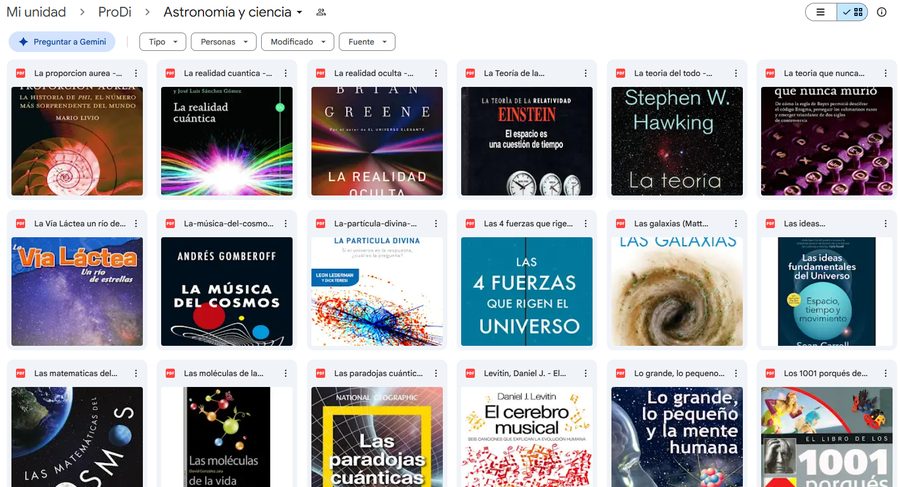Open more options for Las 4 fuerzas file
The height and width of the screenshot is (487, 900).
click(x=586, y=223)
